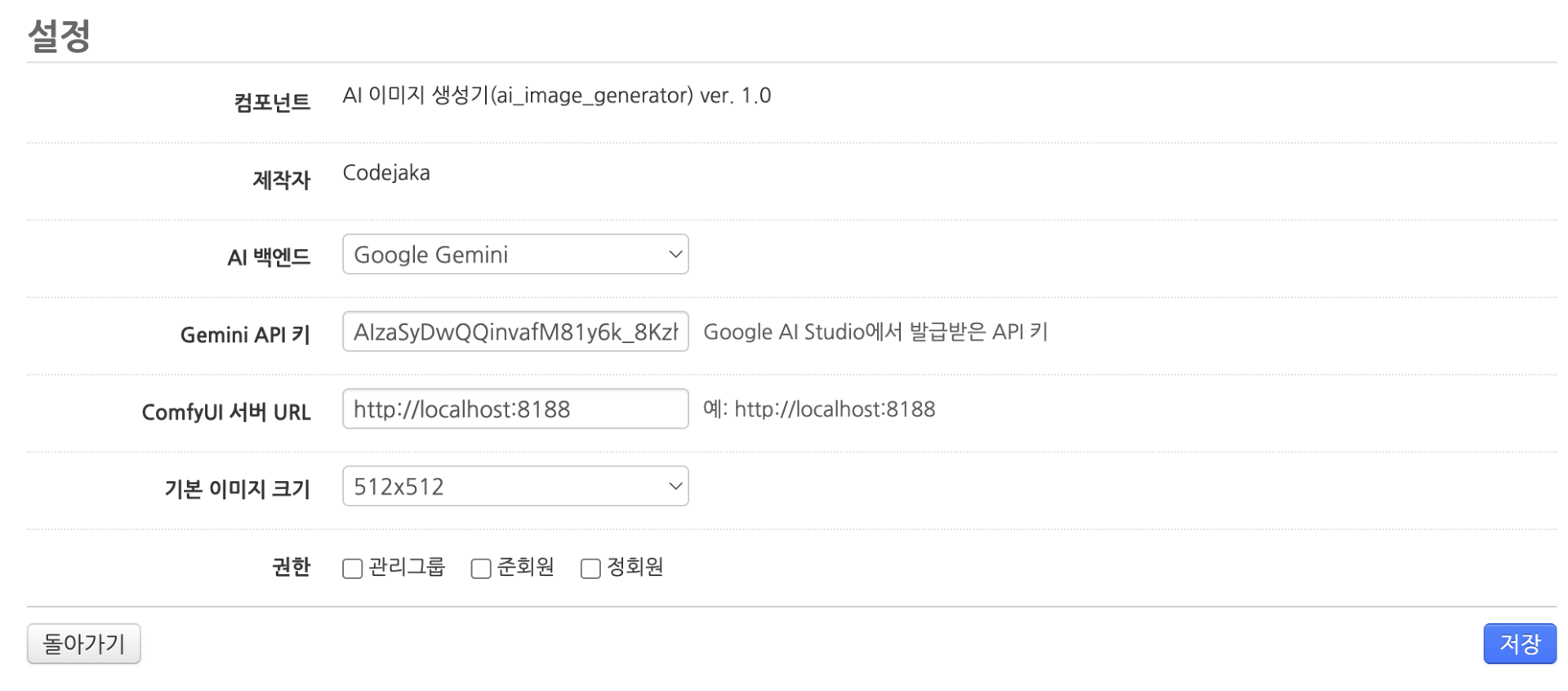Click the ComfyUI 서버 URL text field
The width and height of the screenshot is (1568, 691).
[x=515, y=408]
